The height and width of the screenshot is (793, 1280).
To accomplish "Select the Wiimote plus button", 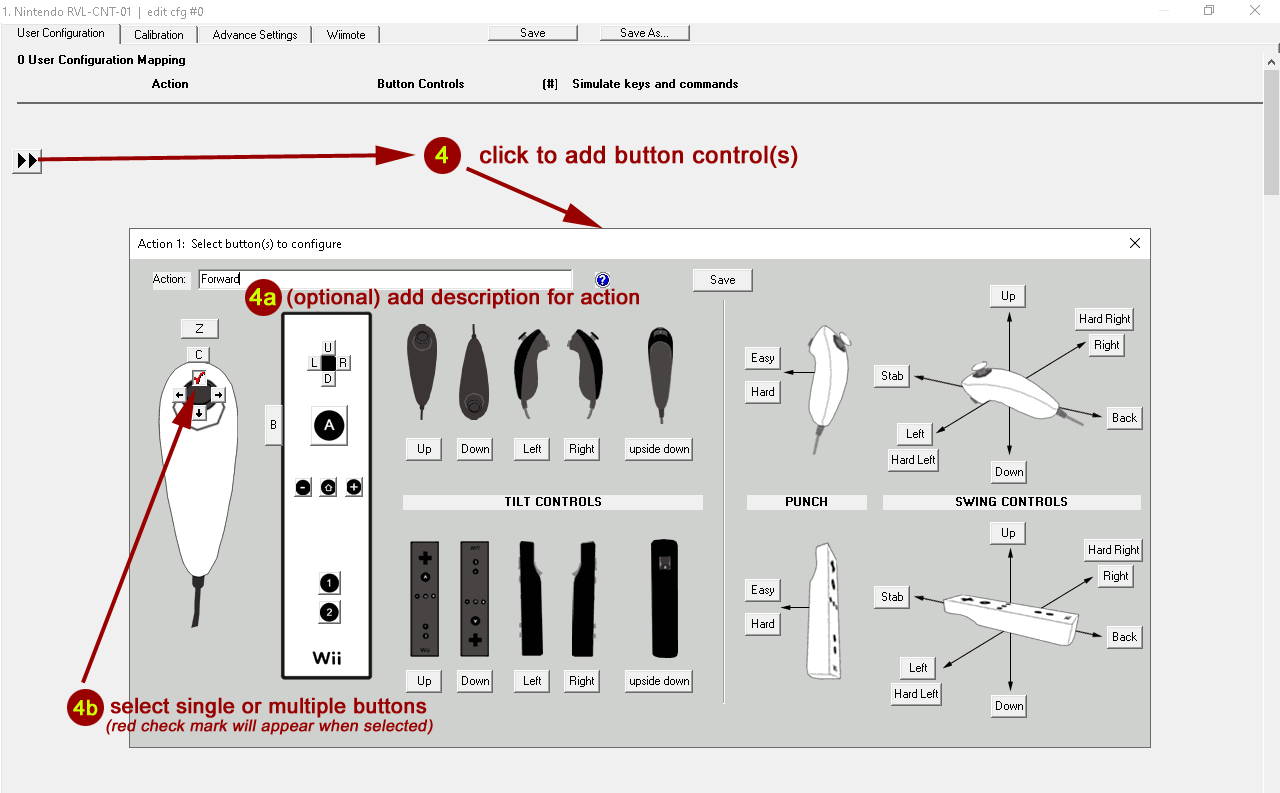I will [354, 487].
